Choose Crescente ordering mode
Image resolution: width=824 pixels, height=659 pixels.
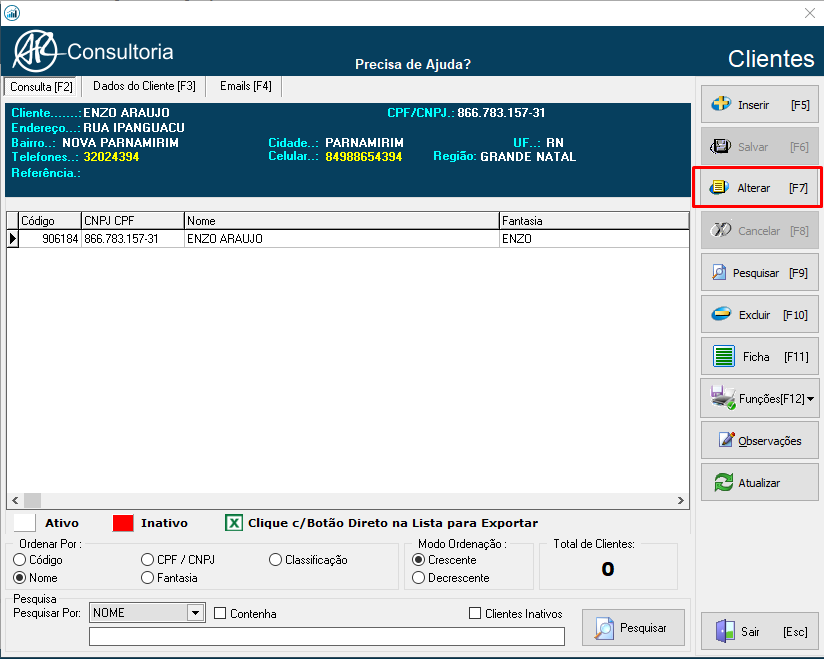(x=418, y=560)
